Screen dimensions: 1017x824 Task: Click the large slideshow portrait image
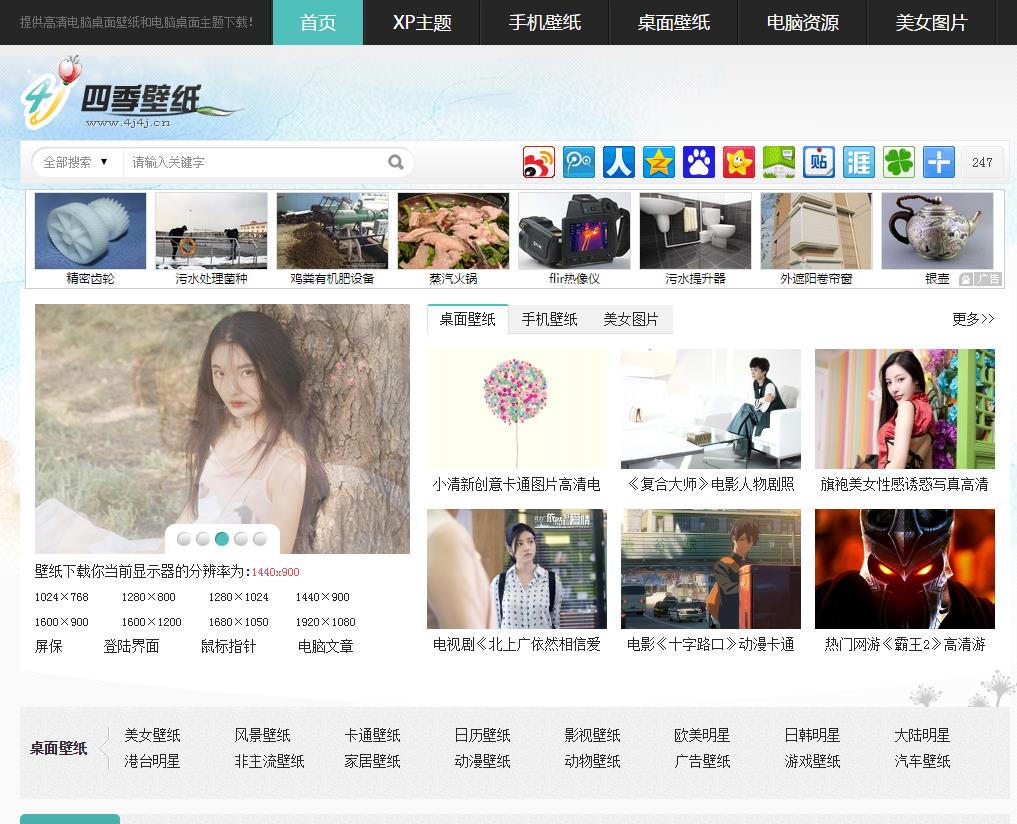pyautogui.click(x=222, y=429)
